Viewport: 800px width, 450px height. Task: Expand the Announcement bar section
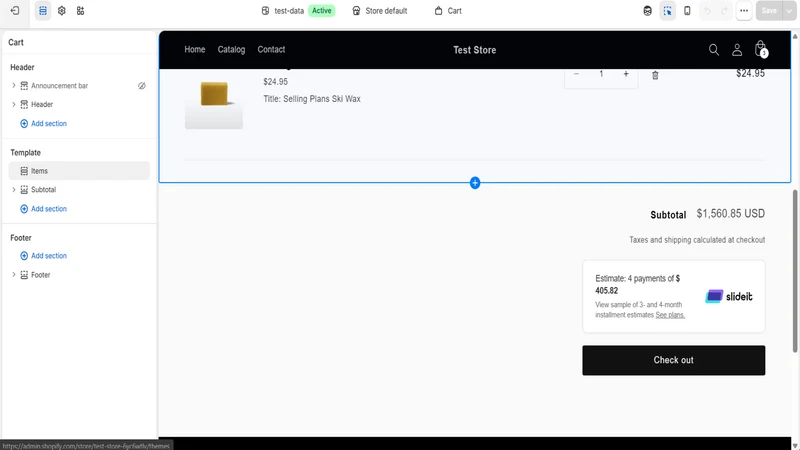click(x=14, y=86)
